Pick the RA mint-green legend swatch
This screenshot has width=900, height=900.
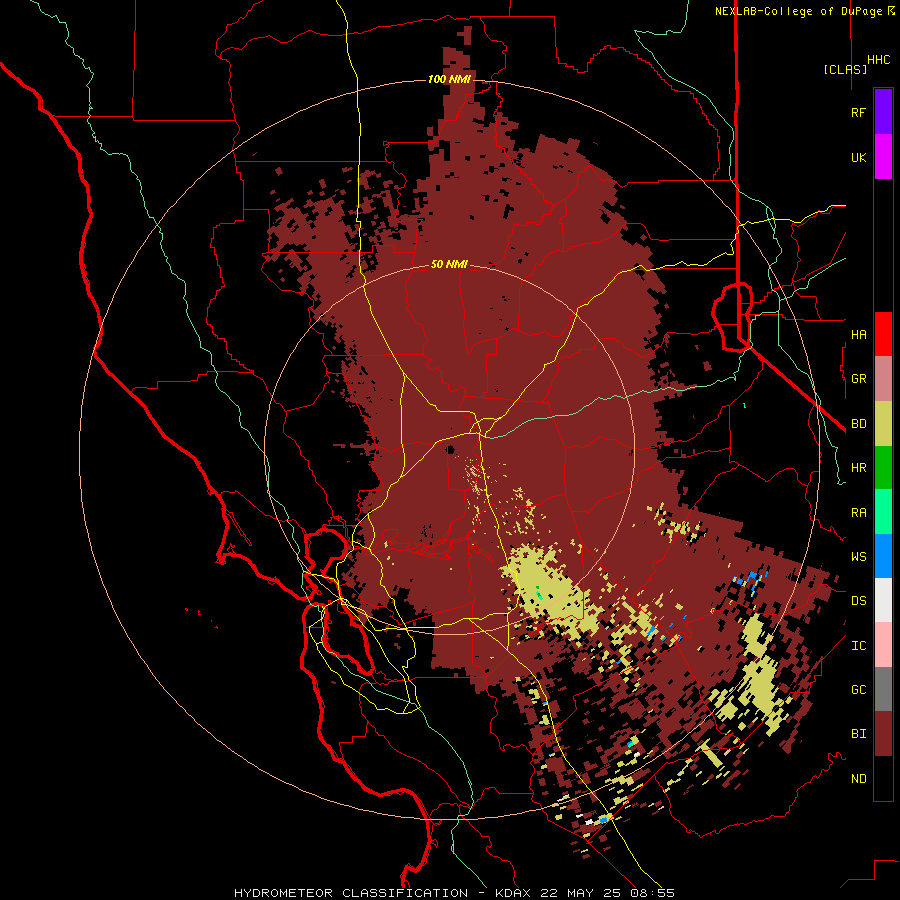[x=883, y=512]
